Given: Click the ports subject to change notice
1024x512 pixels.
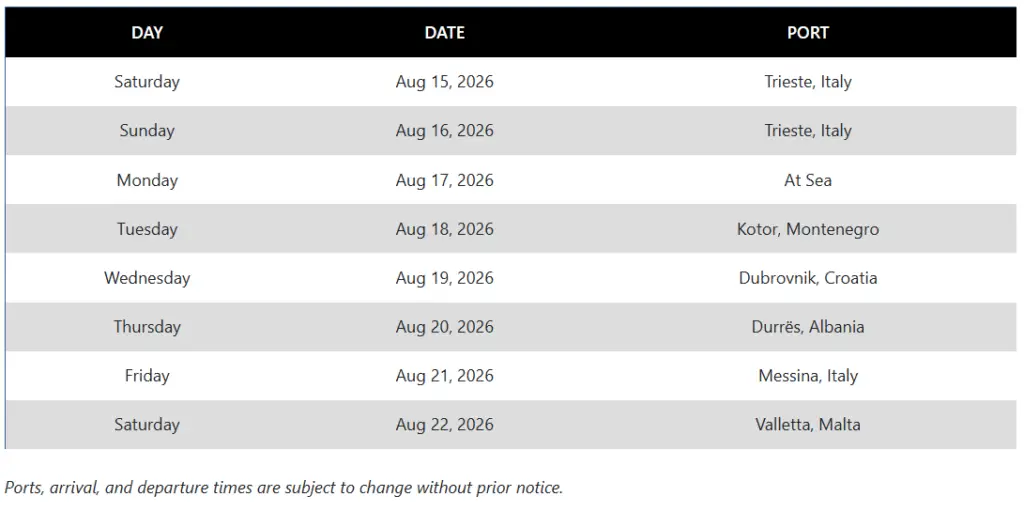Looking at the screenshot, I should tap(283, 488).
